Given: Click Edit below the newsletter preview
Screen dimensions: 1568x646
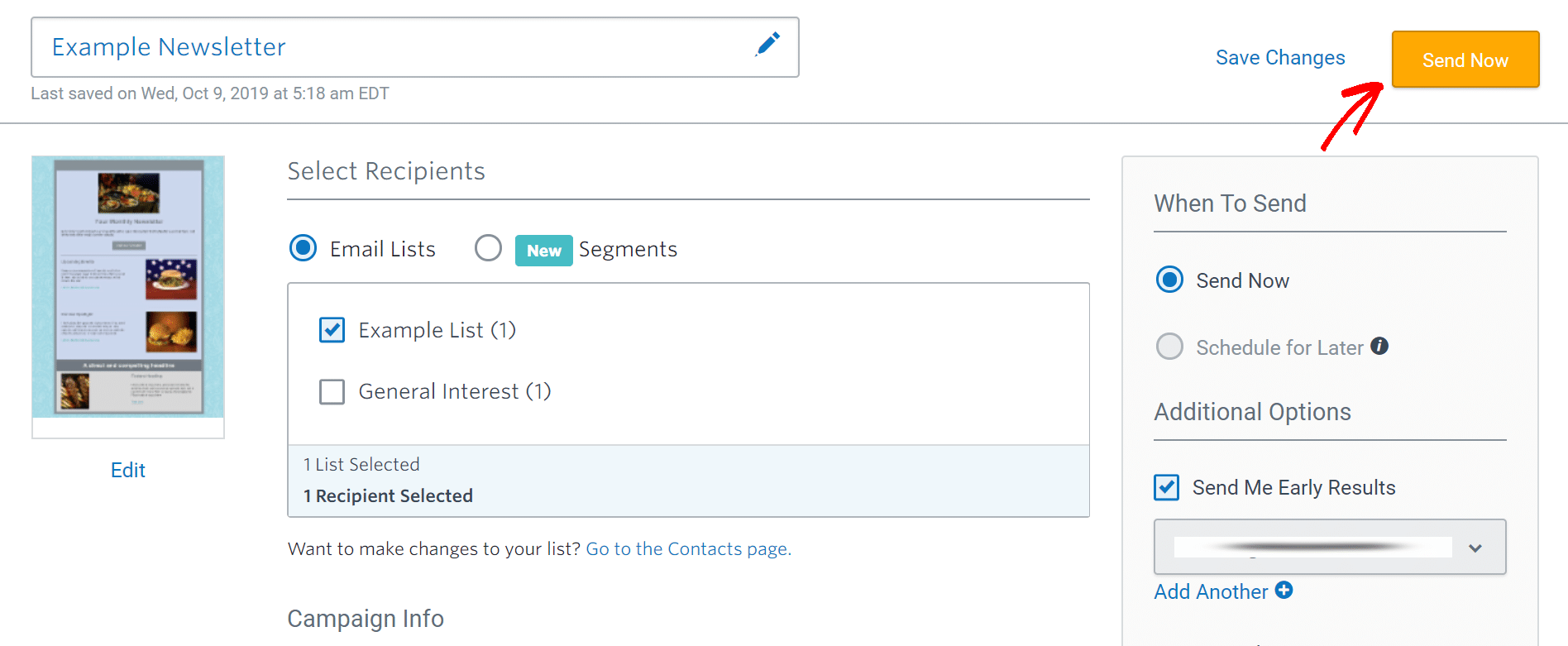Looking at the screenshot, I should (127, 470).
